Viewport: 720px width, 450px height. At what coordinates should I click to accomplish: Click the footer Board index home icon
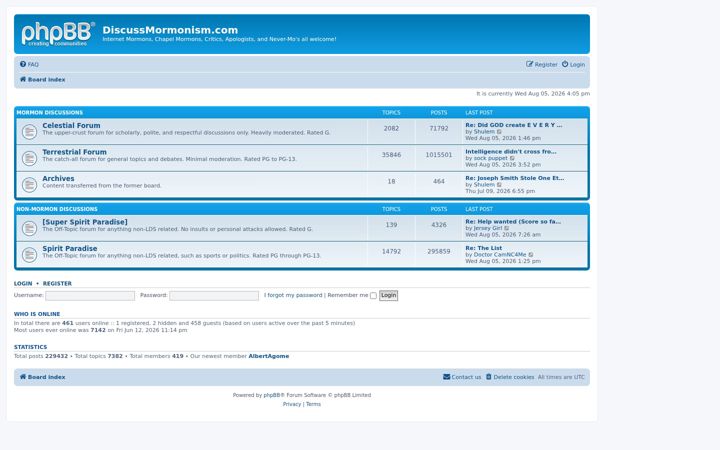coord(23,377)
